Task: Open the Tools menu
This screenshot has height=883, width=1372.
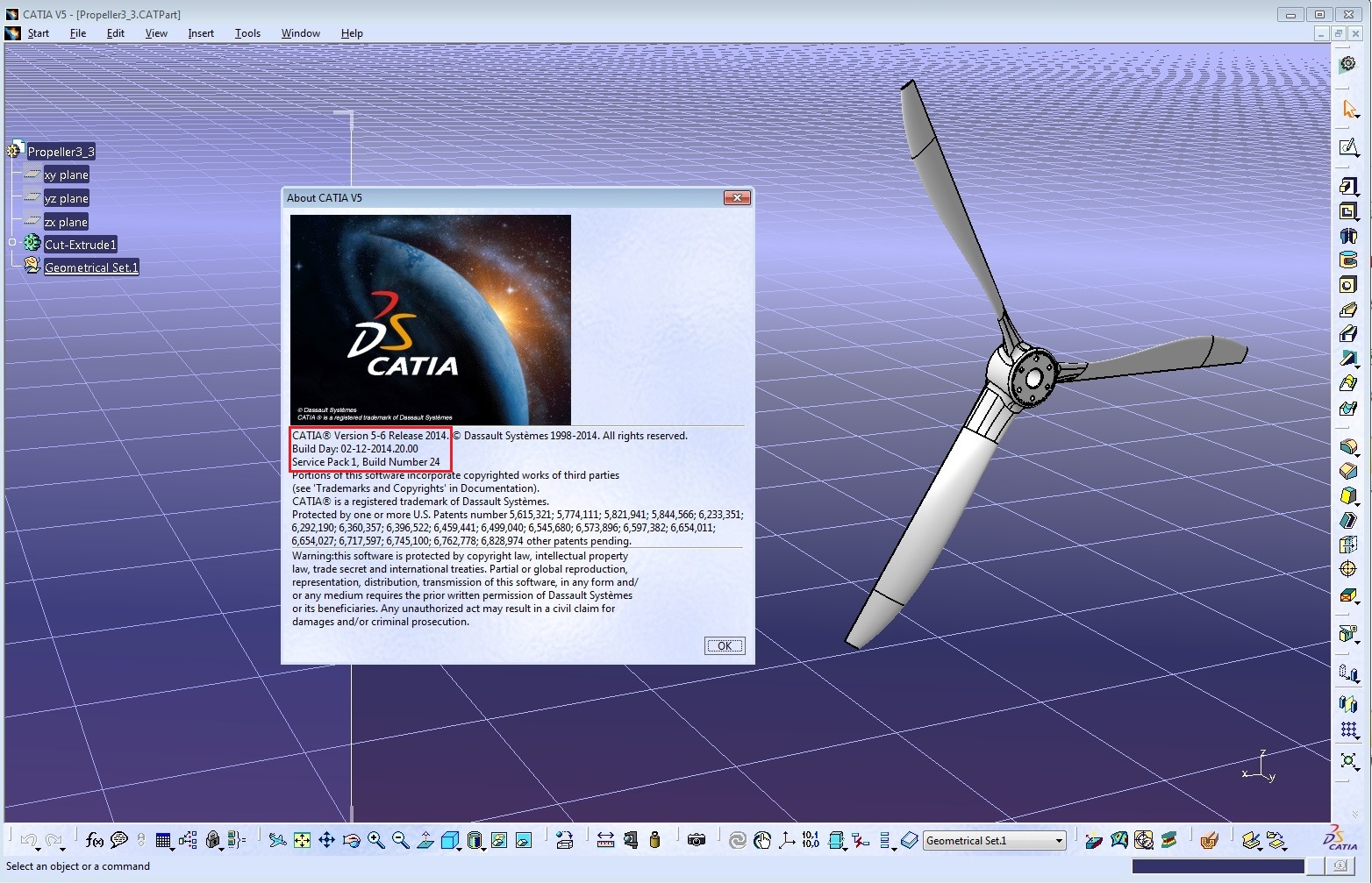Action: [247, 33]
